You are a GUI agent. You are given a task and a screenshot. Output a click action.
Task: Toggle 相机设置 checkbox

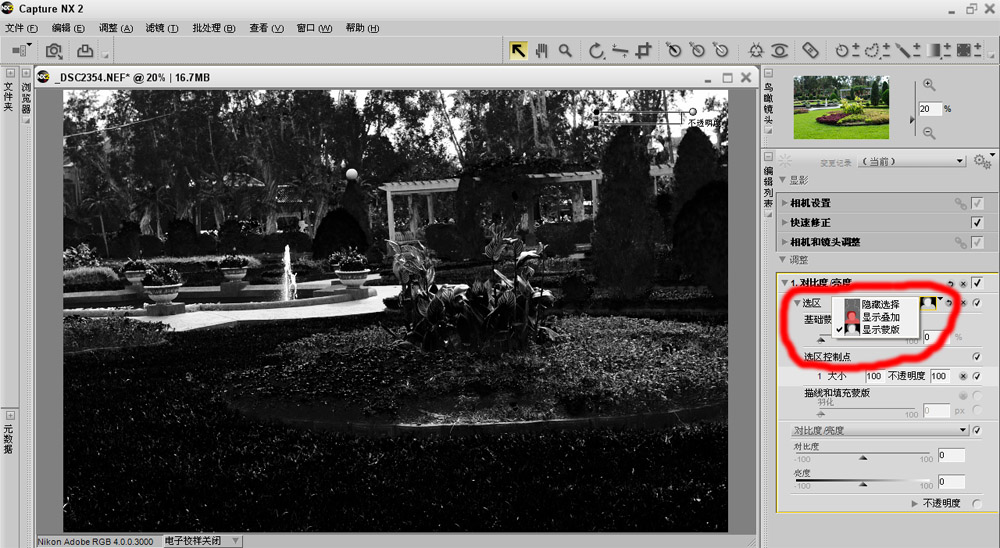click(x=976, y=203)
